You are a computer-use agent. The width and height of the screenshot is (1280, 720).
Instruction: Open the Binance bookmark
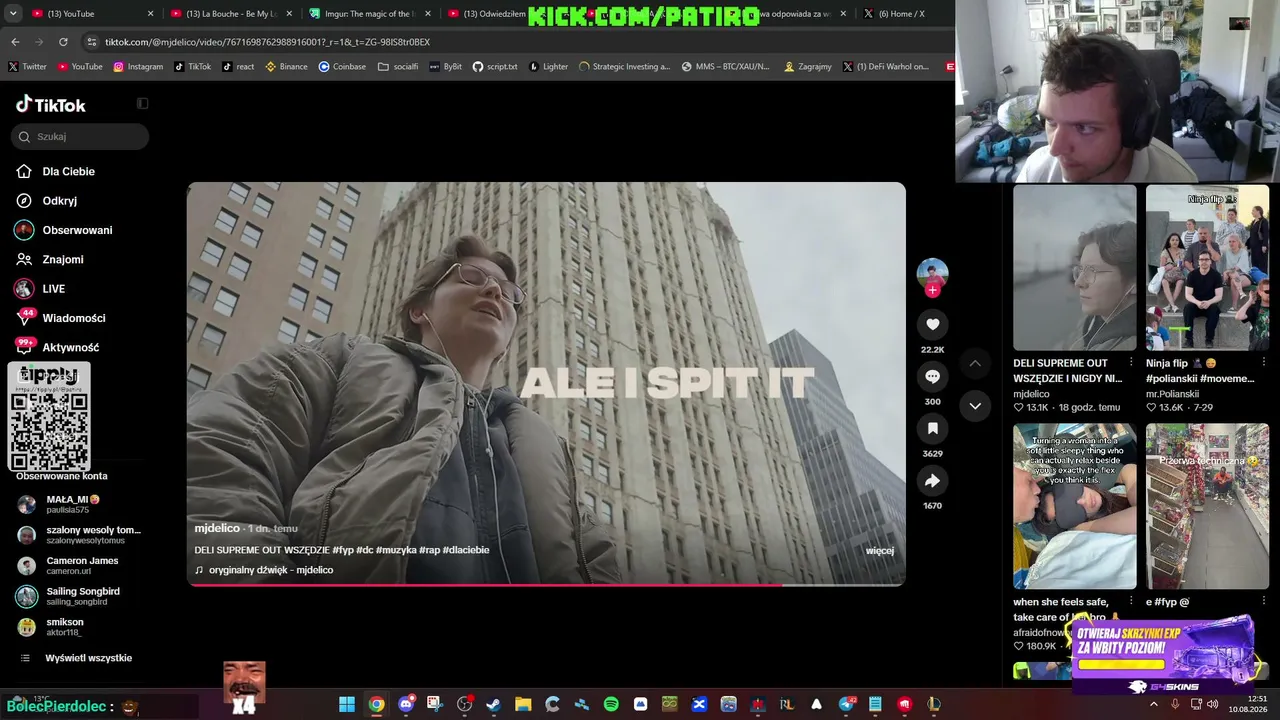tap(286, 67)
